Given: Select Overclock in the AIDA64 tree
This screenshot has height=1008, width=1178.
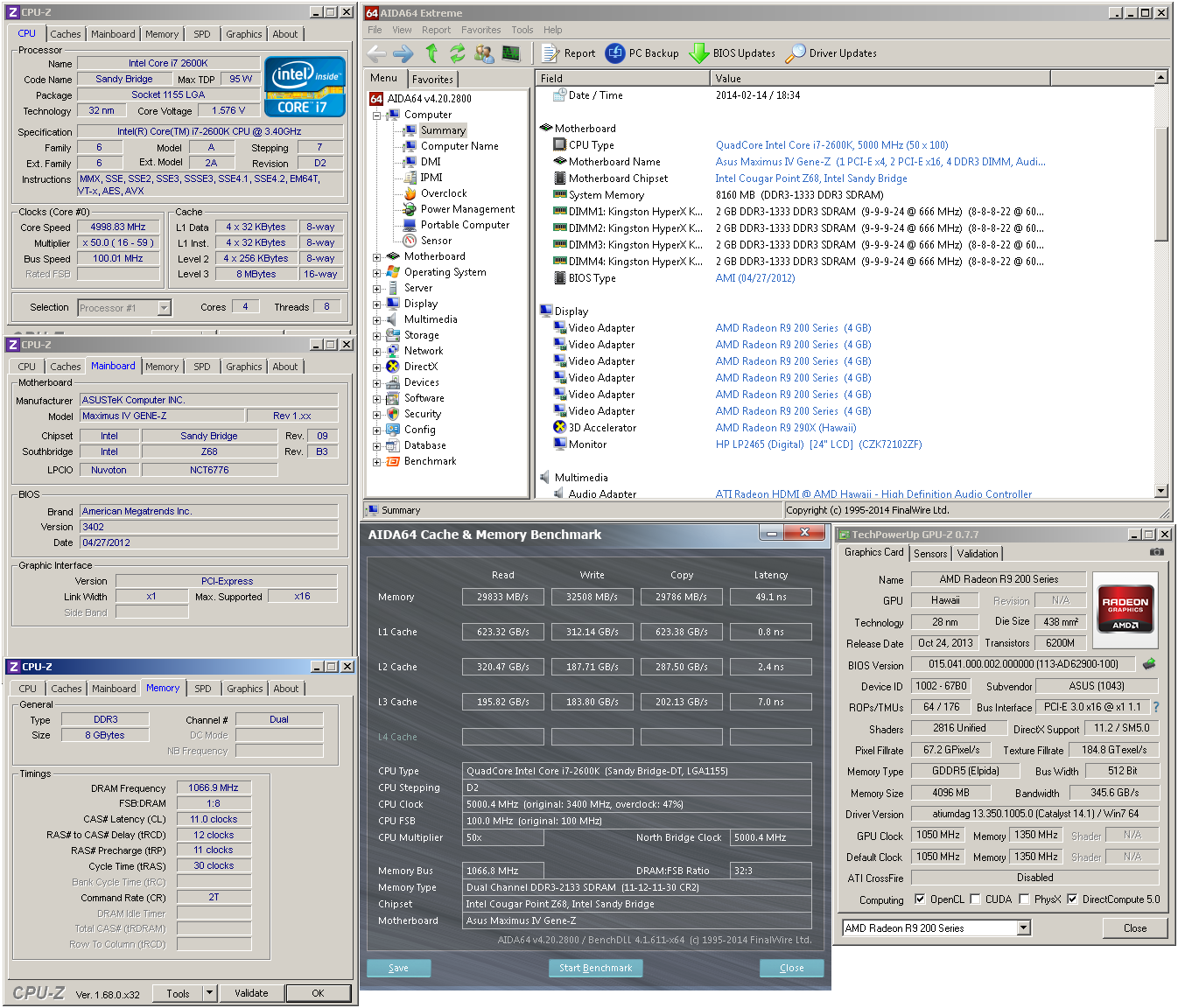Looking at the screenshot, I should 443,193.
